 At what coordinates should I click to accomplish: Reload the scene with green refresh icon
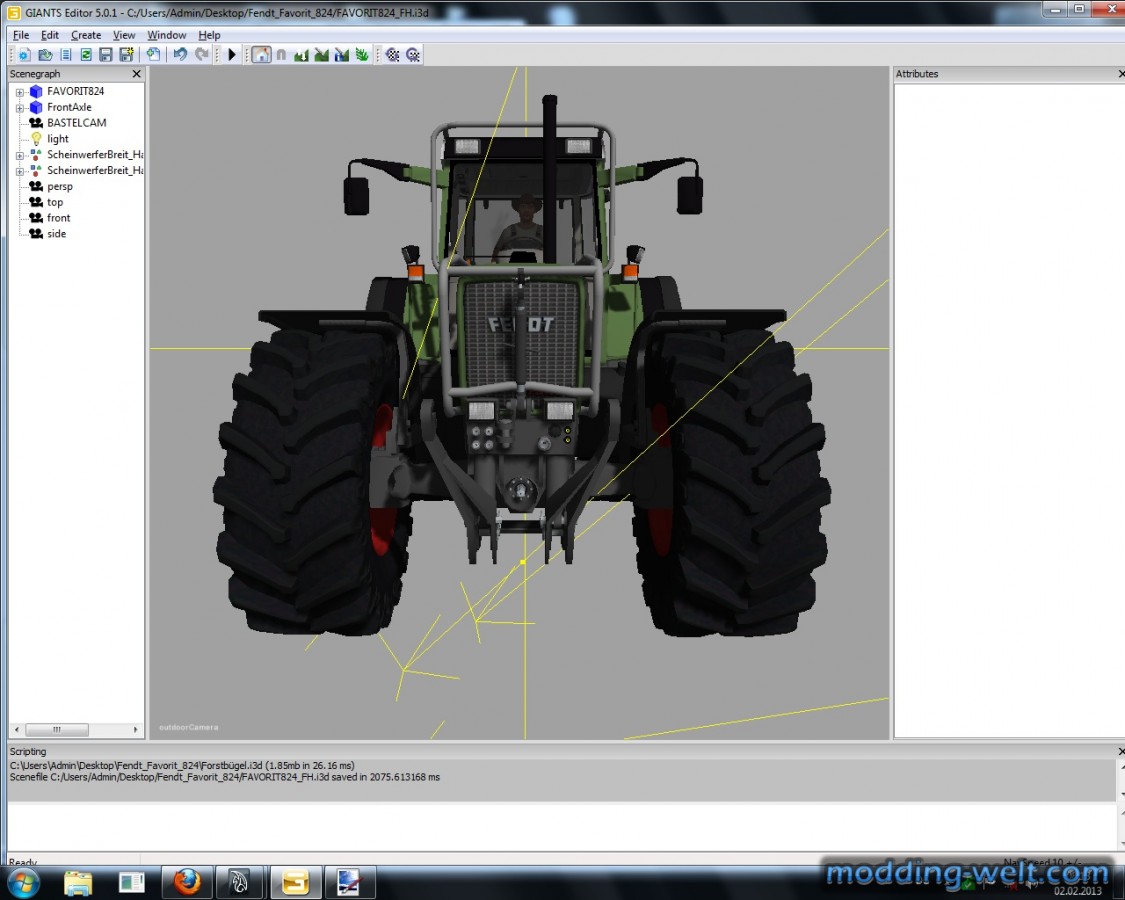point(85,55)
